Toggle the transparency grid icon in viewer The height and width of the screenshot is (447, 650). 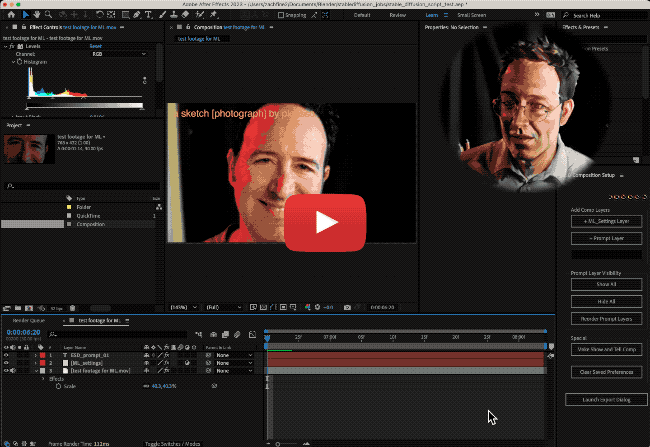point(263,307)
